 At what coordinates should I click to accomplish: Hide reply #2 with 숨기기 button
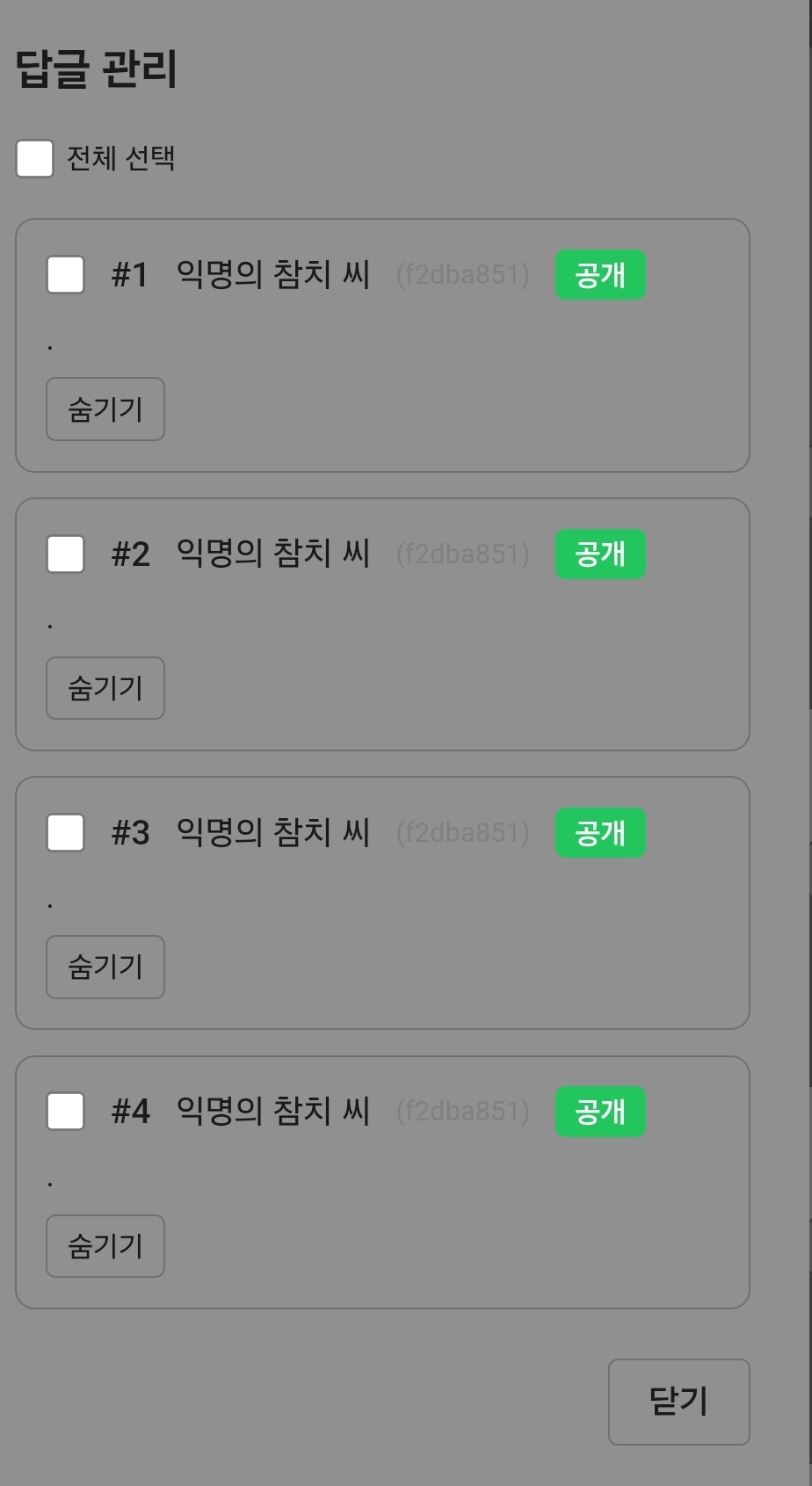(105, 688)
